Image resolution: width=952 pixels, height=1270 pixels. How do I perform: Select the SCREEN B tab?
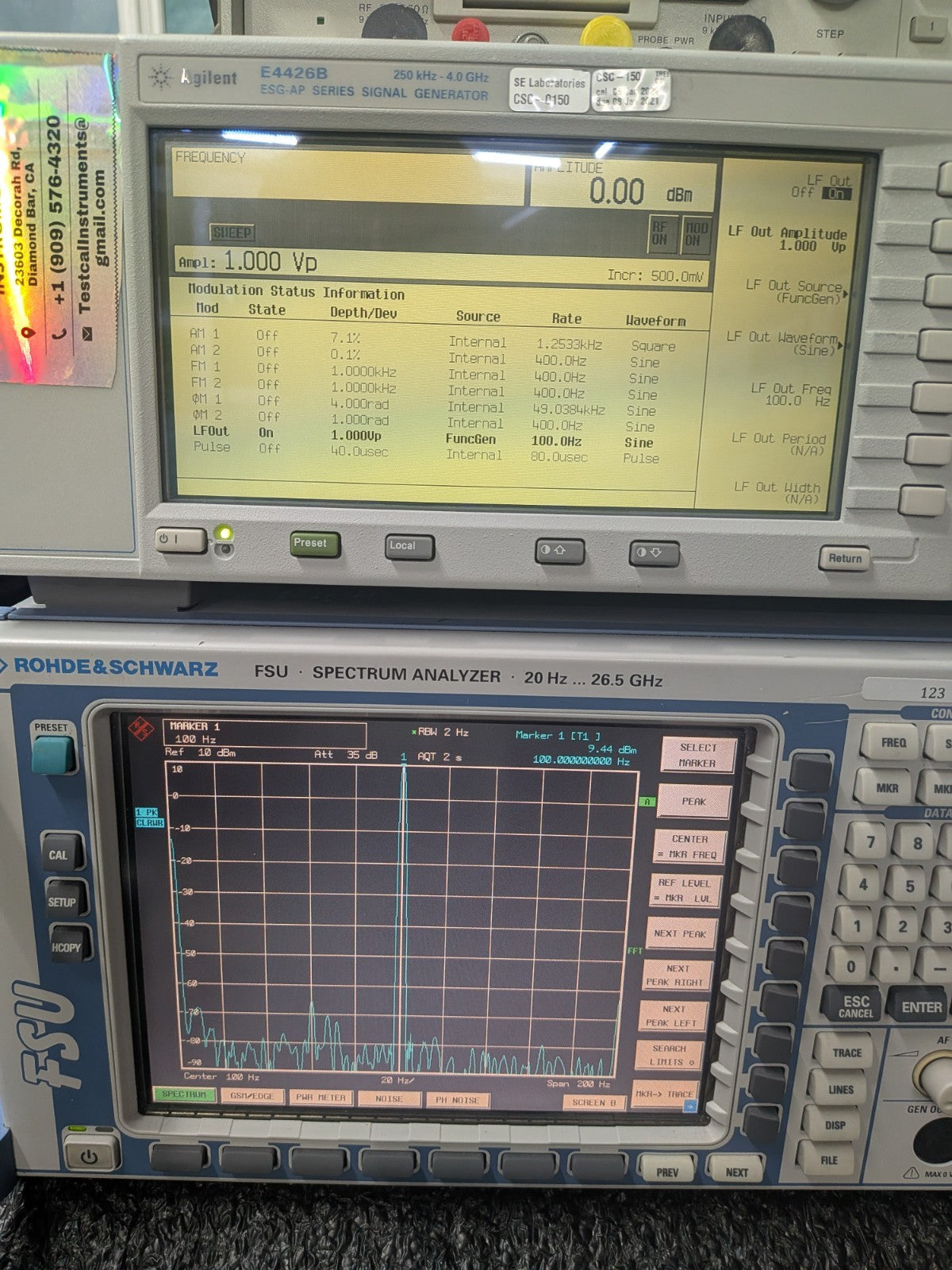click(594, 1103)
